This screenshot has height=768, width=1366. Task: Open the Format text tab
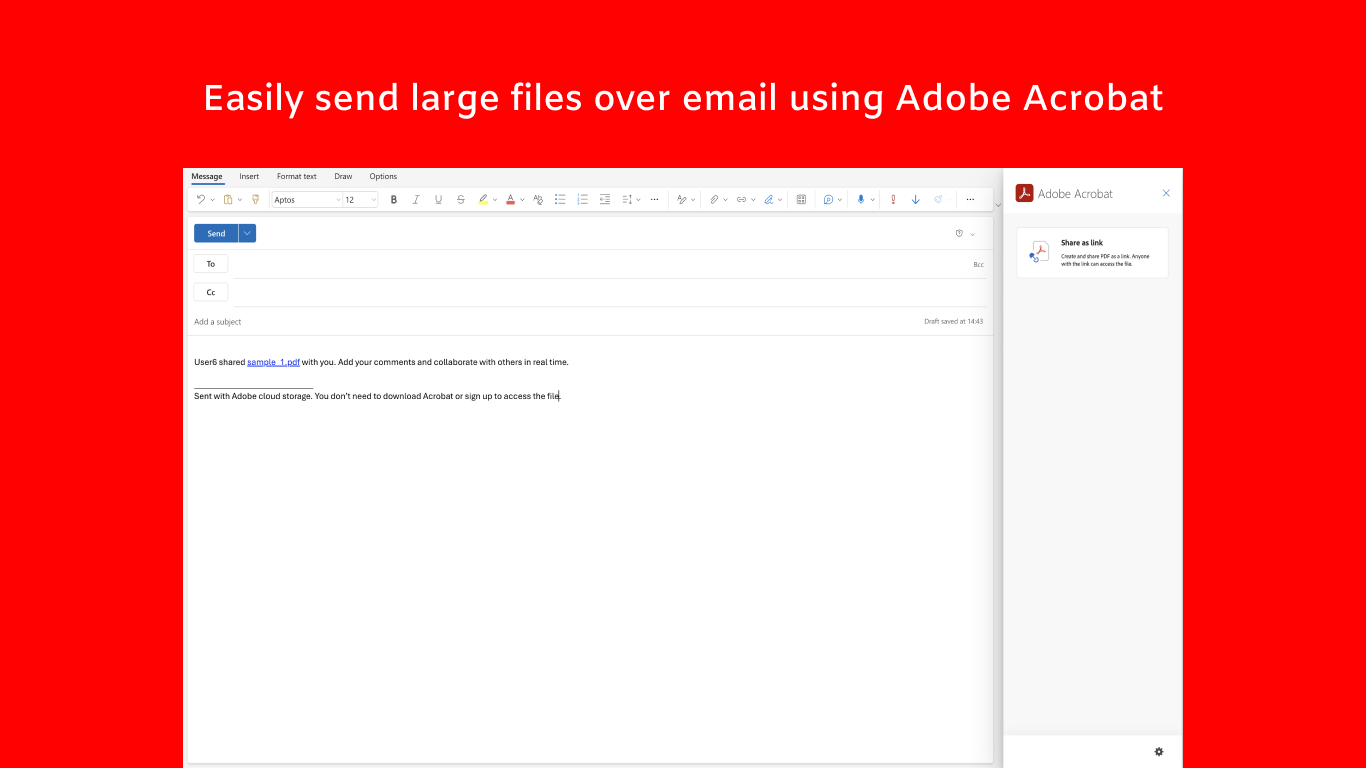(x=297, y=176)
